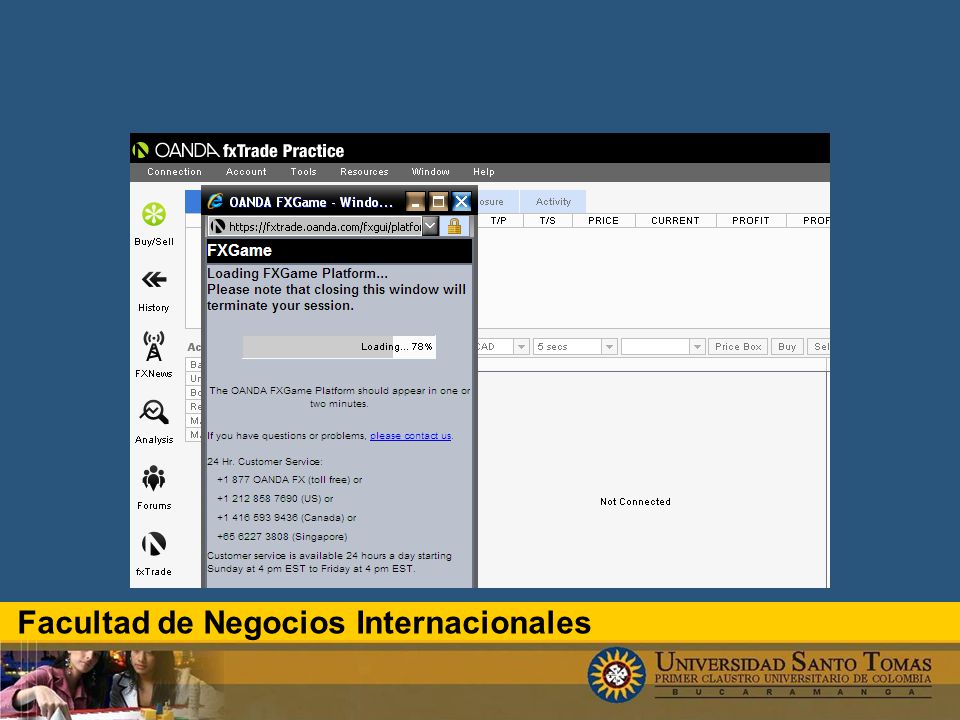Open FXNews antenna icon

pos(154,356)
